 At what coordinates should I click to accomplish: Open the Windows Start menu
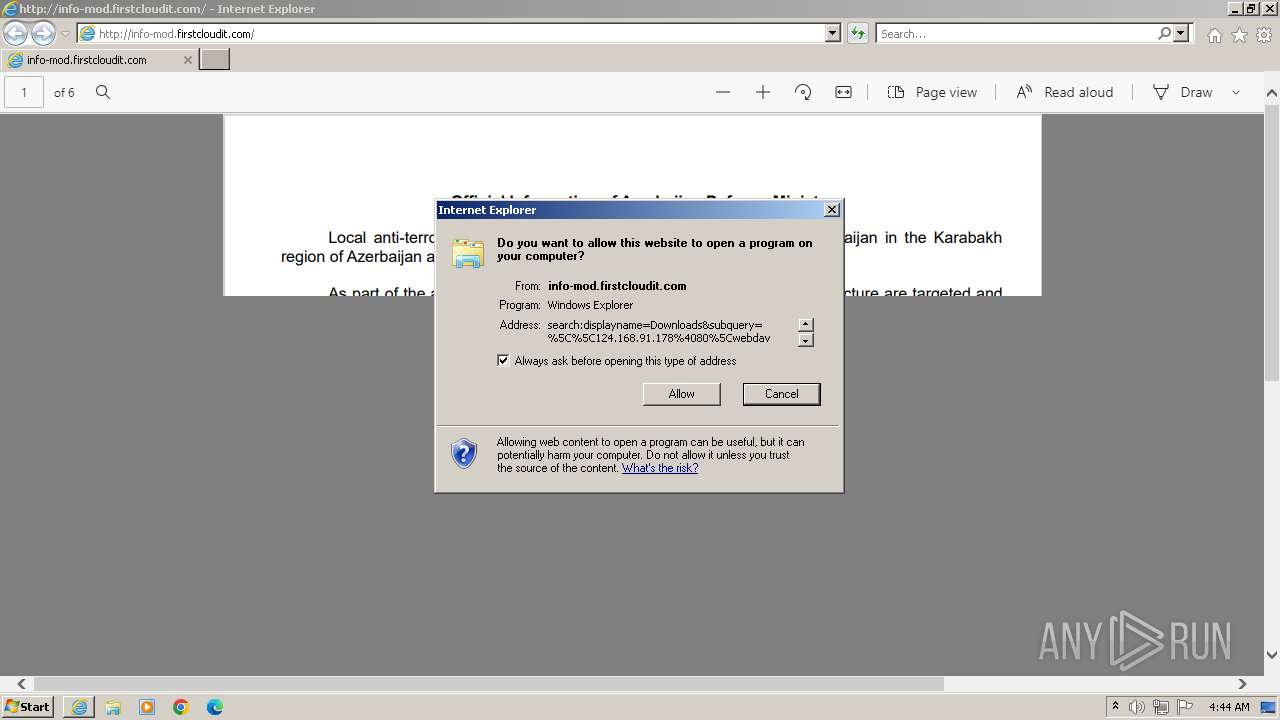(27, 706)
